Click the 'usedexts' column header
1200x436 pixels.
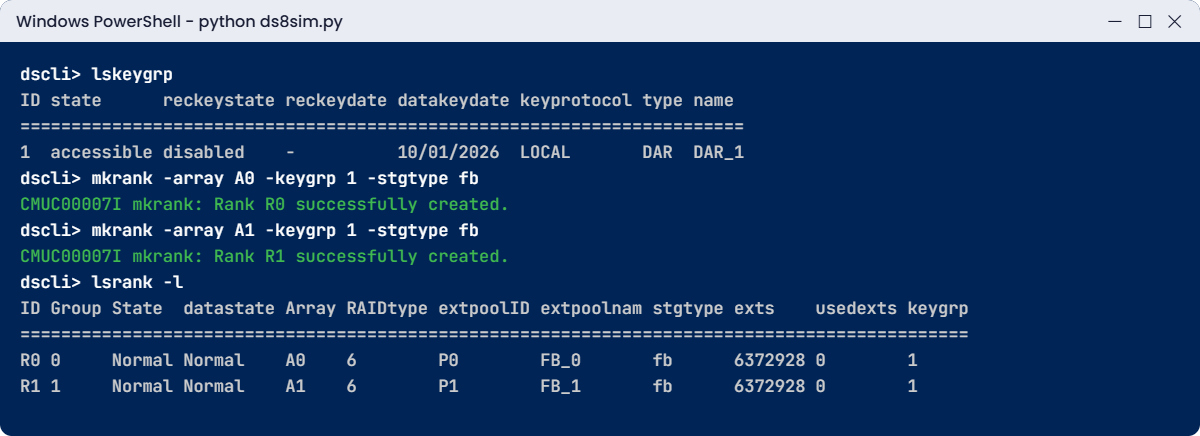[x=856, y=309]
